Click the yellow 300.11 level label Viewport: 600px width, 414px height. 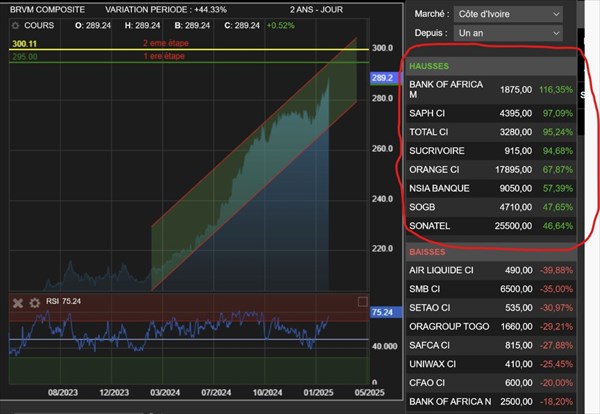pos(24,44)
